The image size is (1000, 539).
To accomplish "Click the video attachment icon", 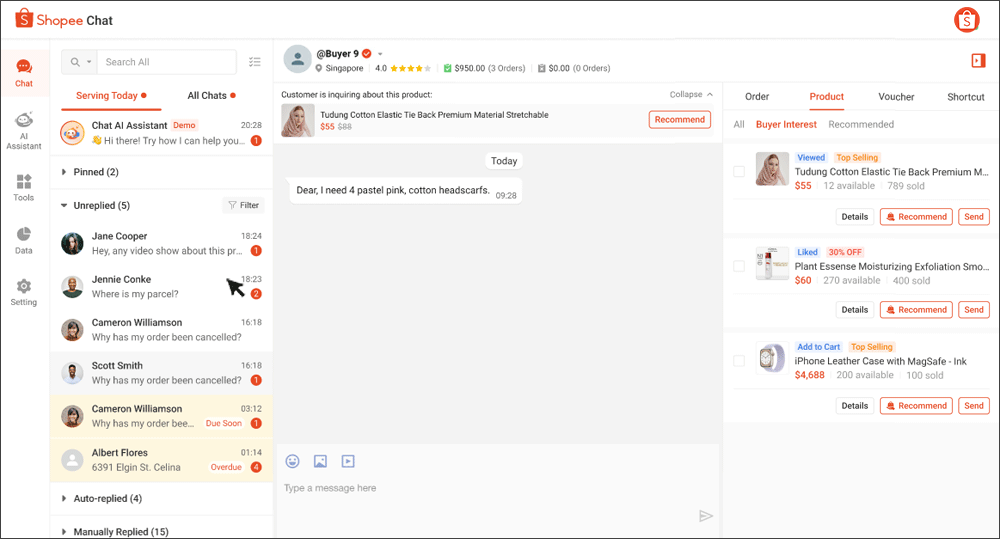I will click(348, 461).
